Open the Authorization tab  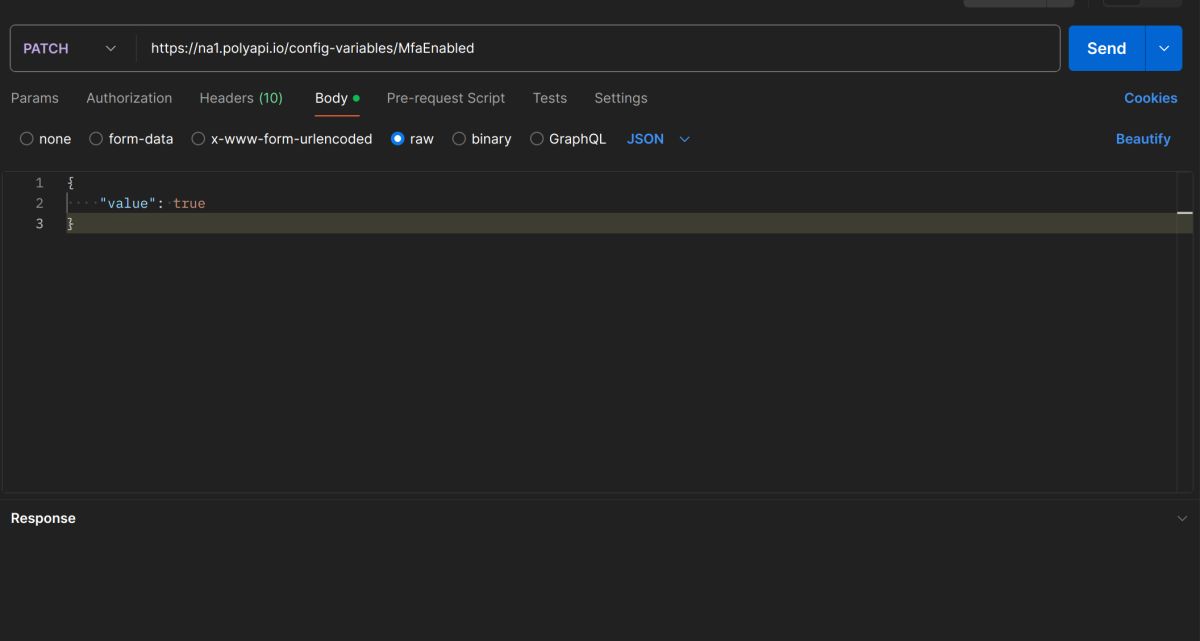click(129, 98)
